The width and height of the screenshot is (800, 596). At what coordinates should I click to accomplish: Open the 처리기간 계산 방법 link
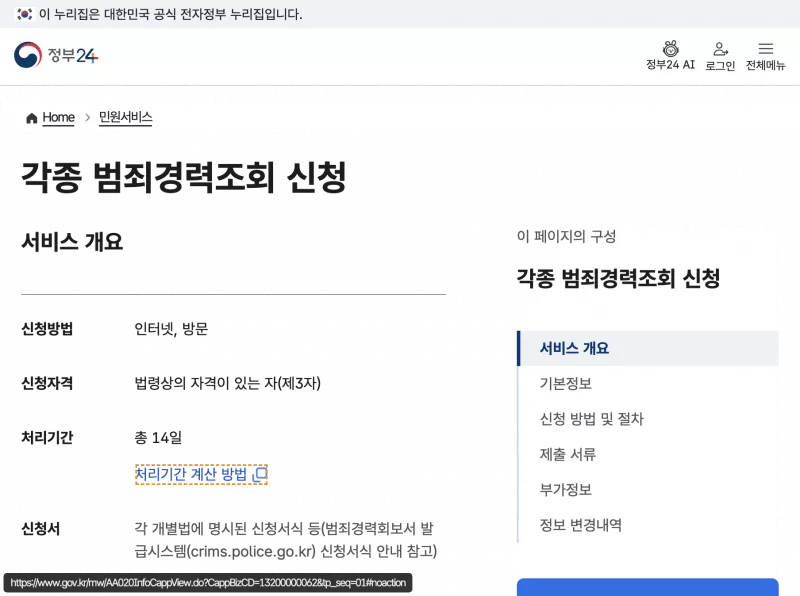(201, 475)
